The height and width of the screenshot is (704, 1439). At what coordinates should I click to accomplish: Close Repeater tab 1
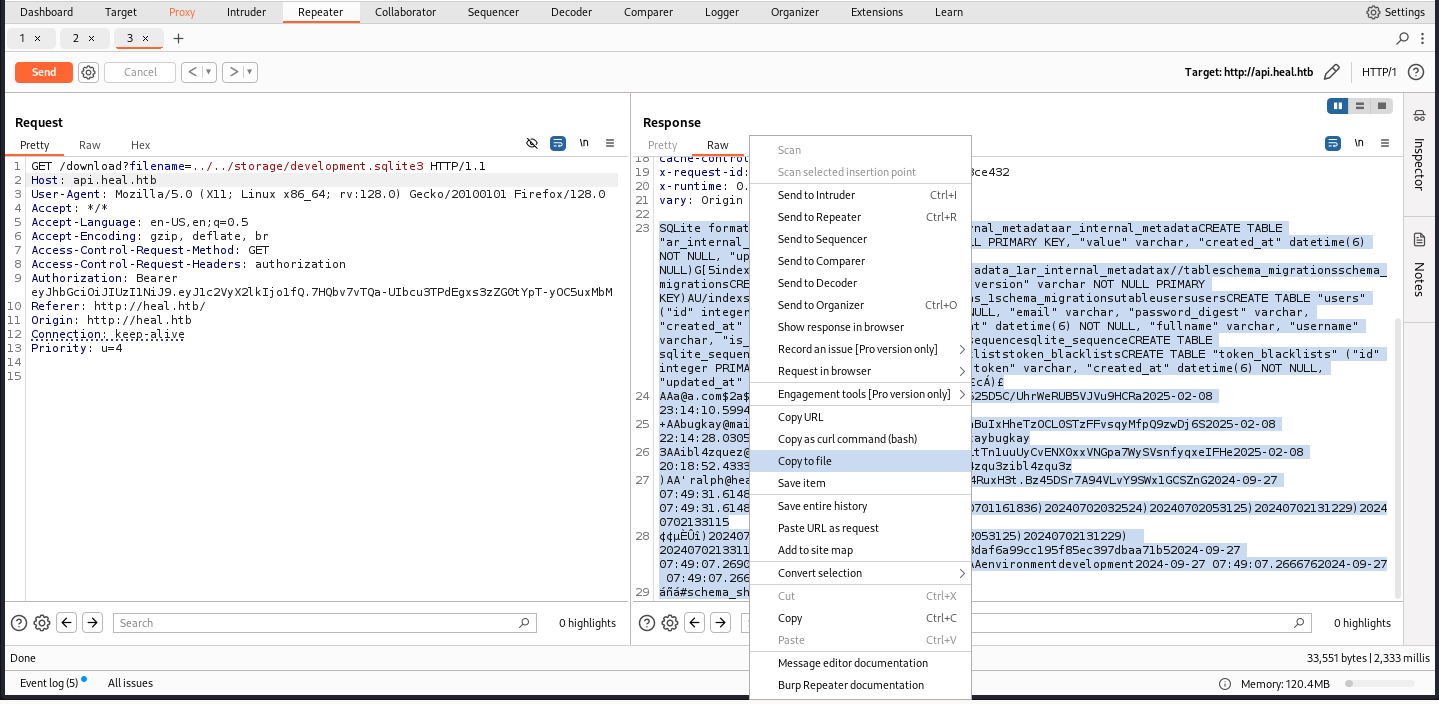point(37,38)
